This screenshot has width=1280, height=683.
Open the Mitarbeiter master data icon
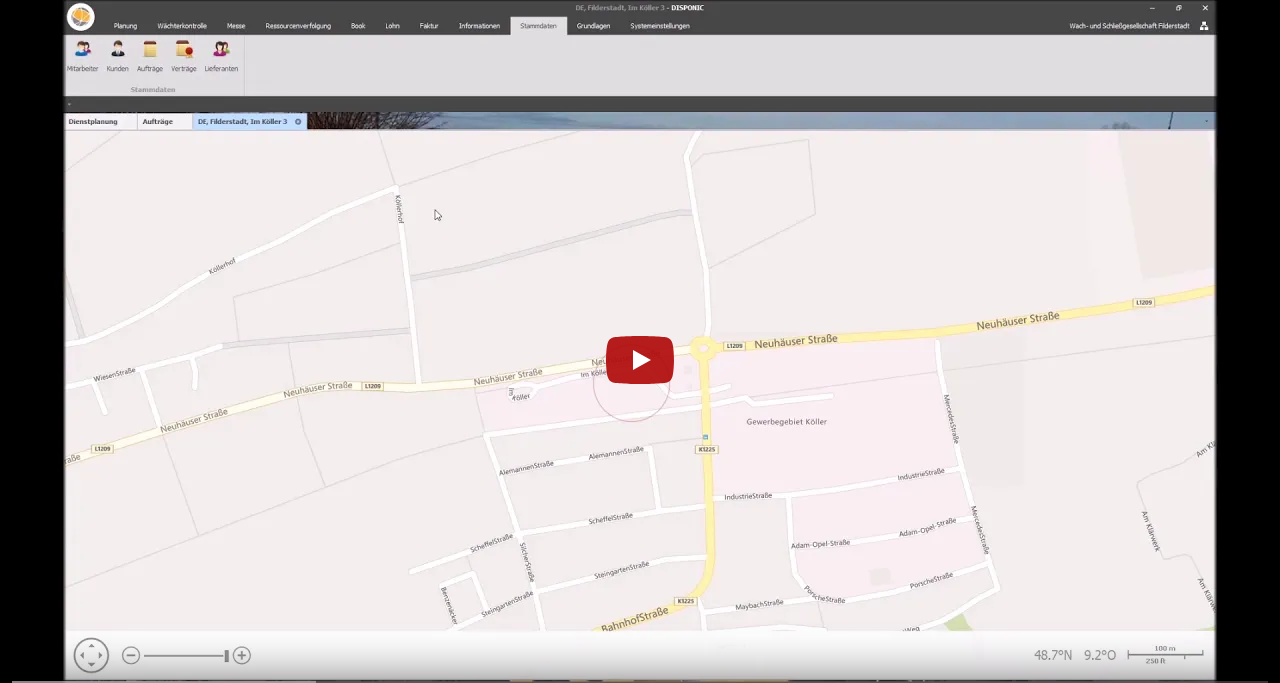coord(82,55)
